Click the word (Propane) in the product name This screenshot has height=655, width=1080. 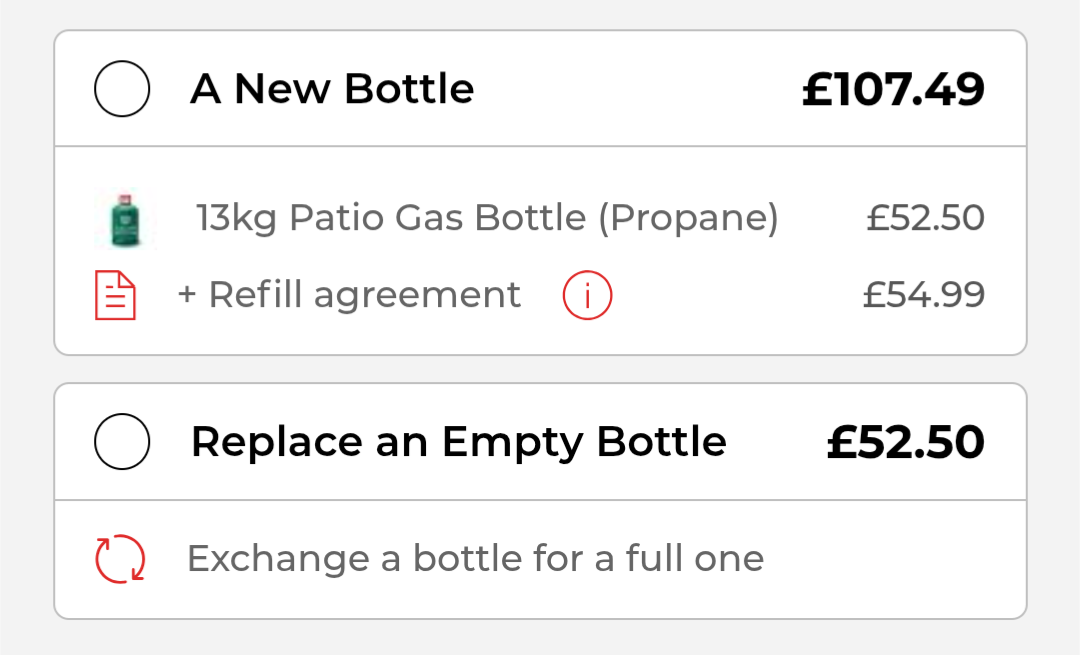(x=688, y=218)
